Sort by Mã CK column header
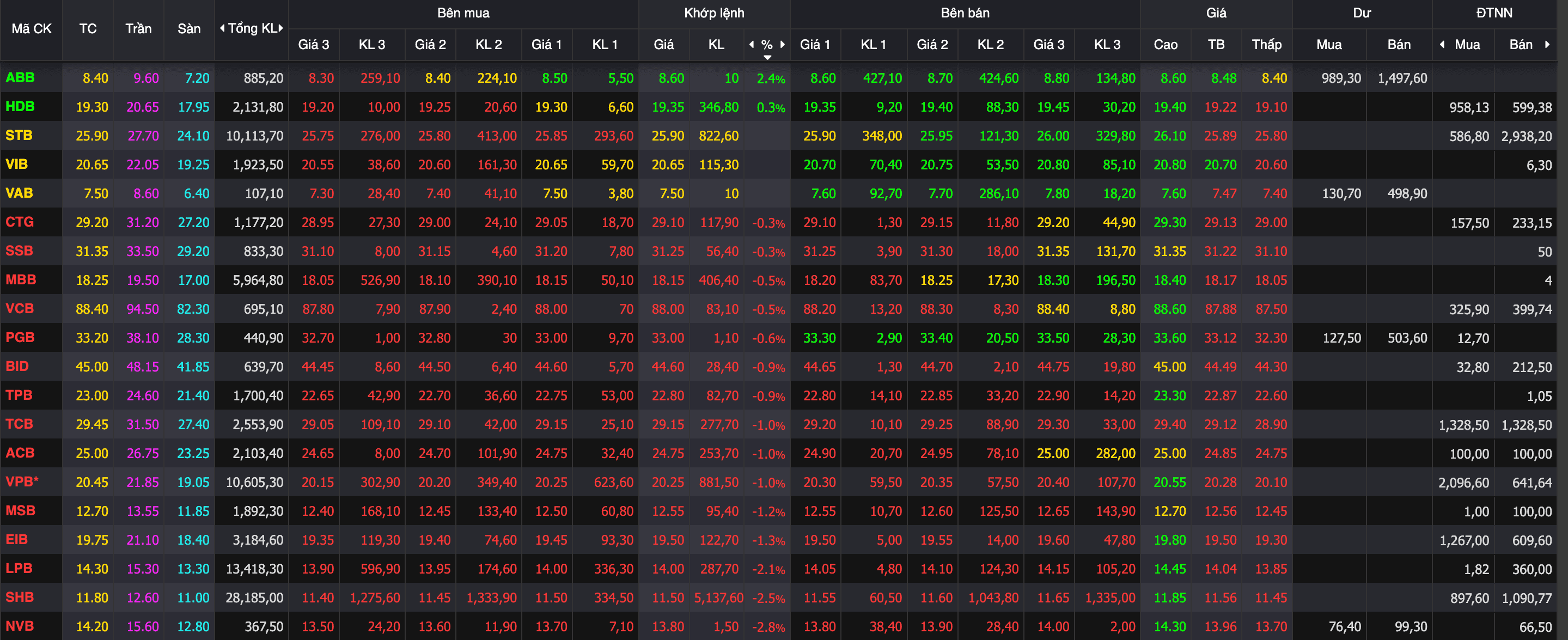The width and height of the screenshot is (1568, 640). click(x=32, y=29)
